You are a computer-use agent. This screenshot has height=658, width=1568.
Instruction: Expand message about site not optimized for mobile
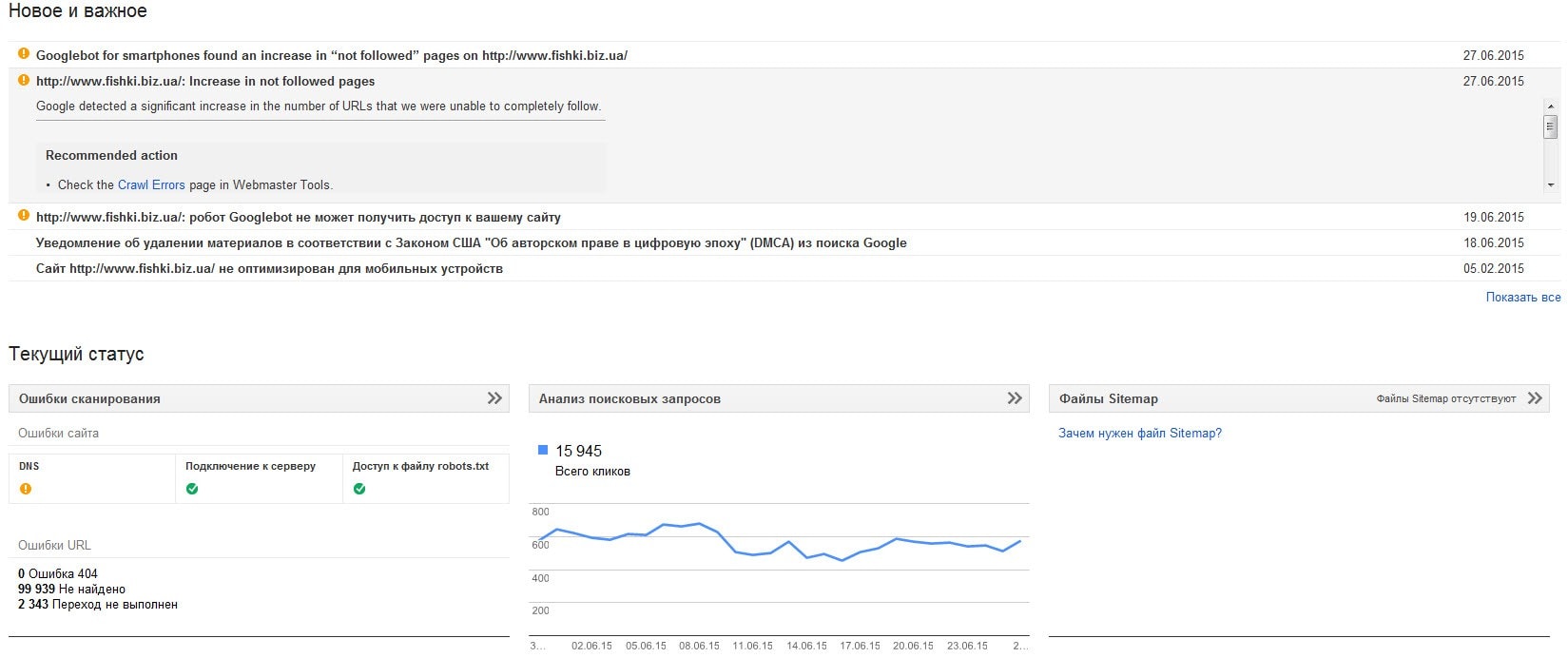269,268
